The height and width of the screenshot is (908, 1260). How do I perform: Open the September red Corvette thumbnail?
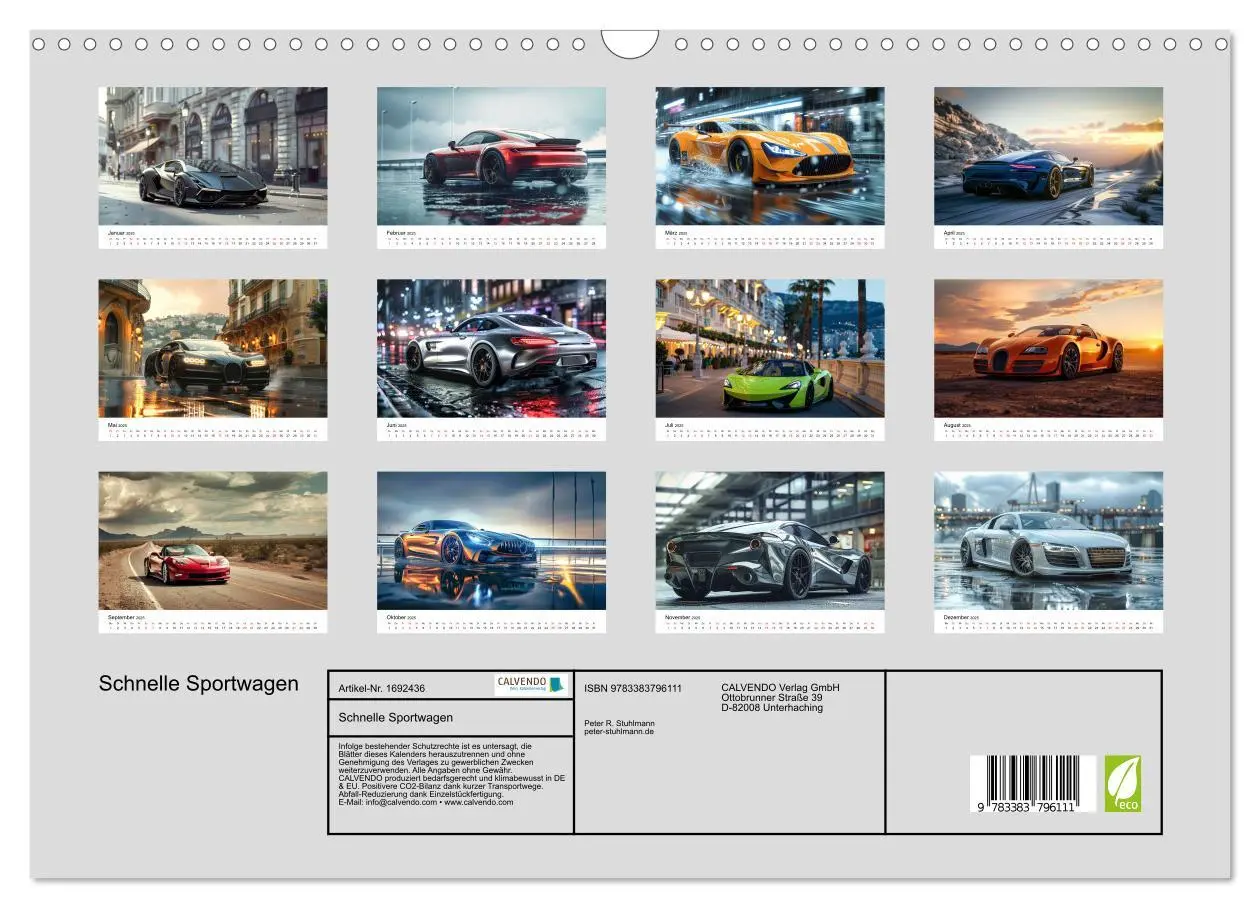point(212,541)
